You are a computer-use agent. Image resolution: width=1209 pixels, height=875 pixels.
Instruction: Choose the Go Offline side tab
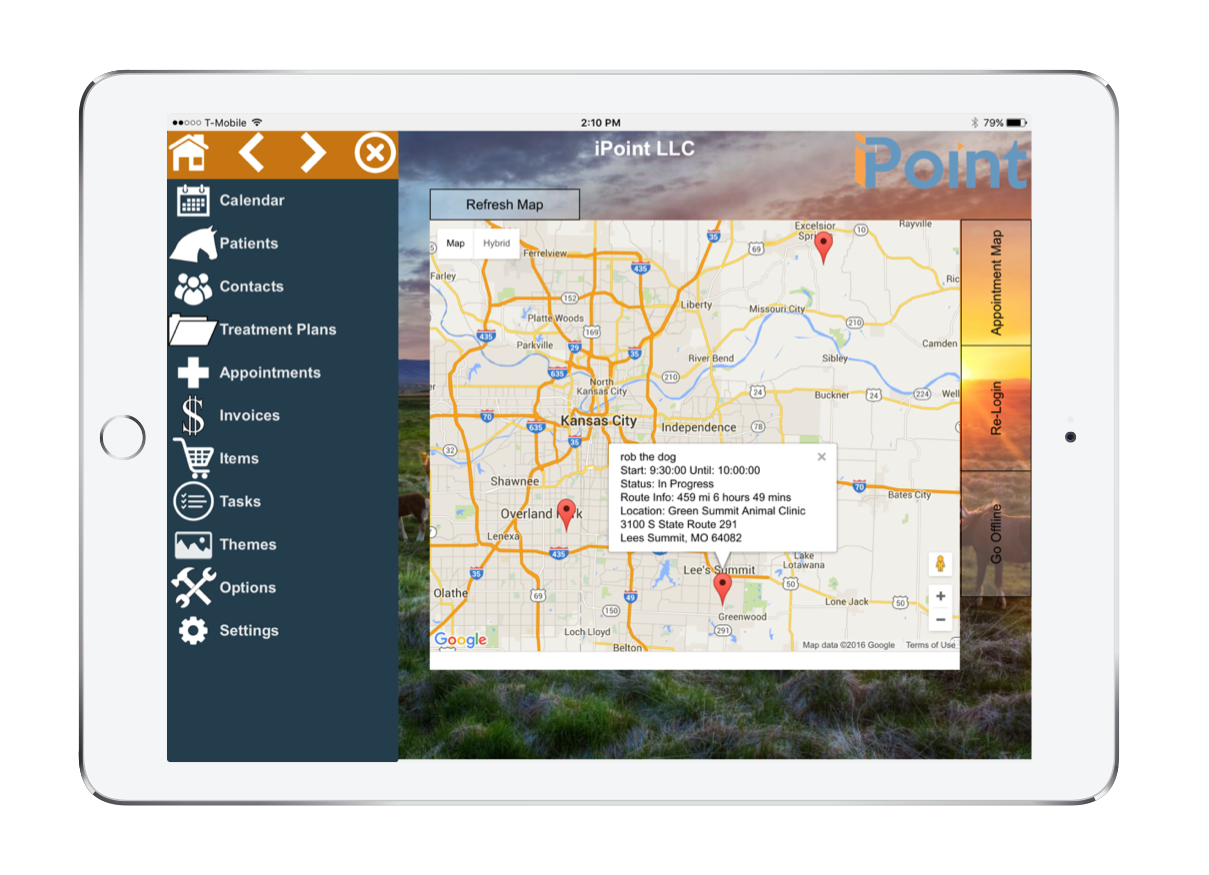pyautogui.click(x=996, y=534)
